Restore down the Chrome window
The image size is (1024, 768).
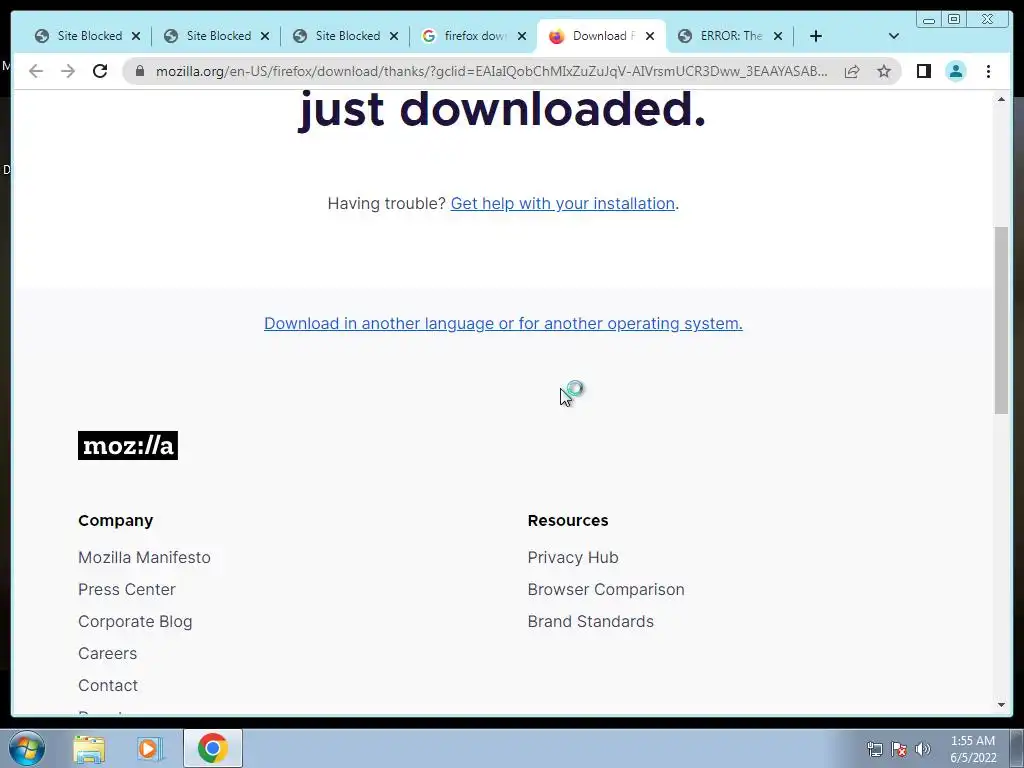click(x=954, y=20)
